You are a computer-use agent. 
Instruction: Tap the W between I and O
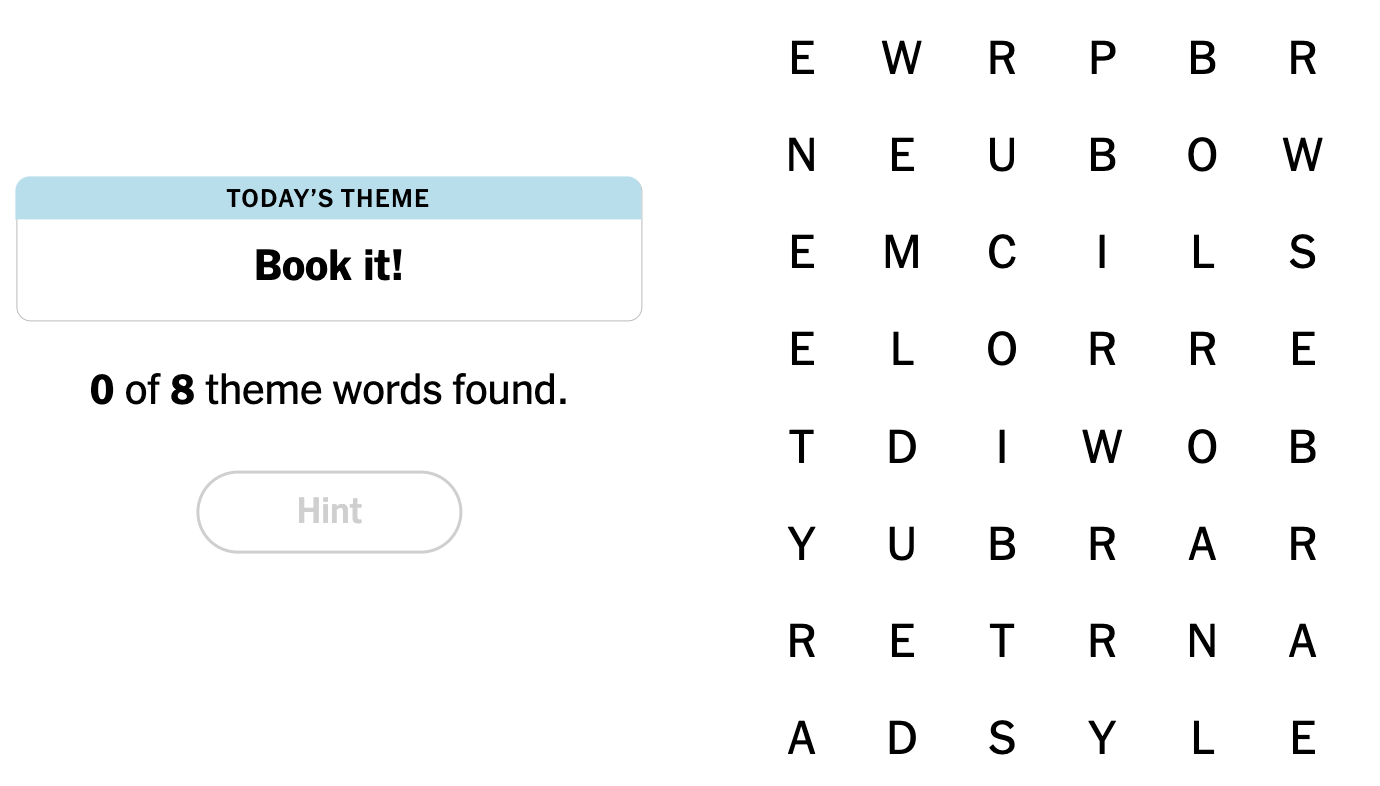coord(1101,447)
